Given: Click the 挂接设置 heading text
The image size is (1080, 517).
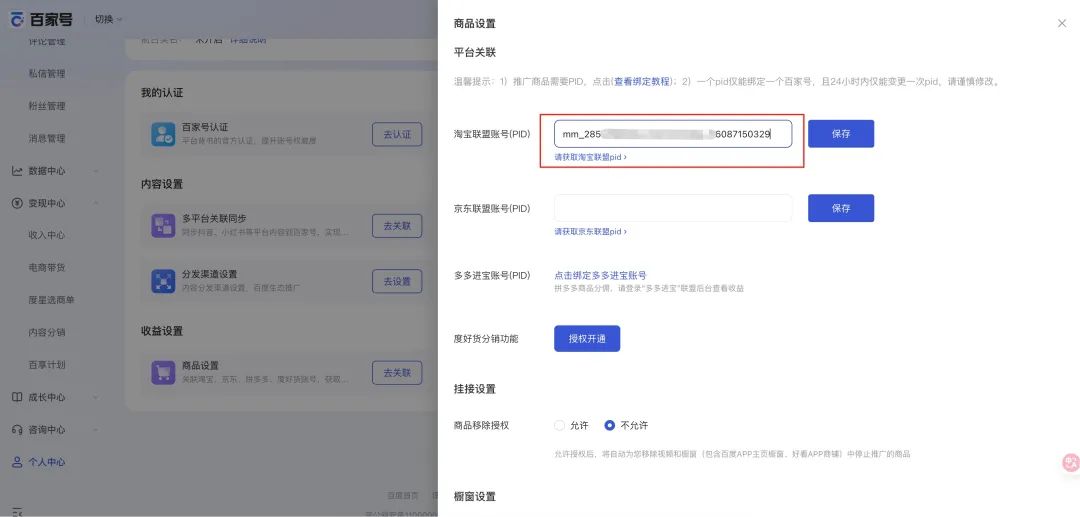Looking at the screenshot, I should click(x=475, y=389).
